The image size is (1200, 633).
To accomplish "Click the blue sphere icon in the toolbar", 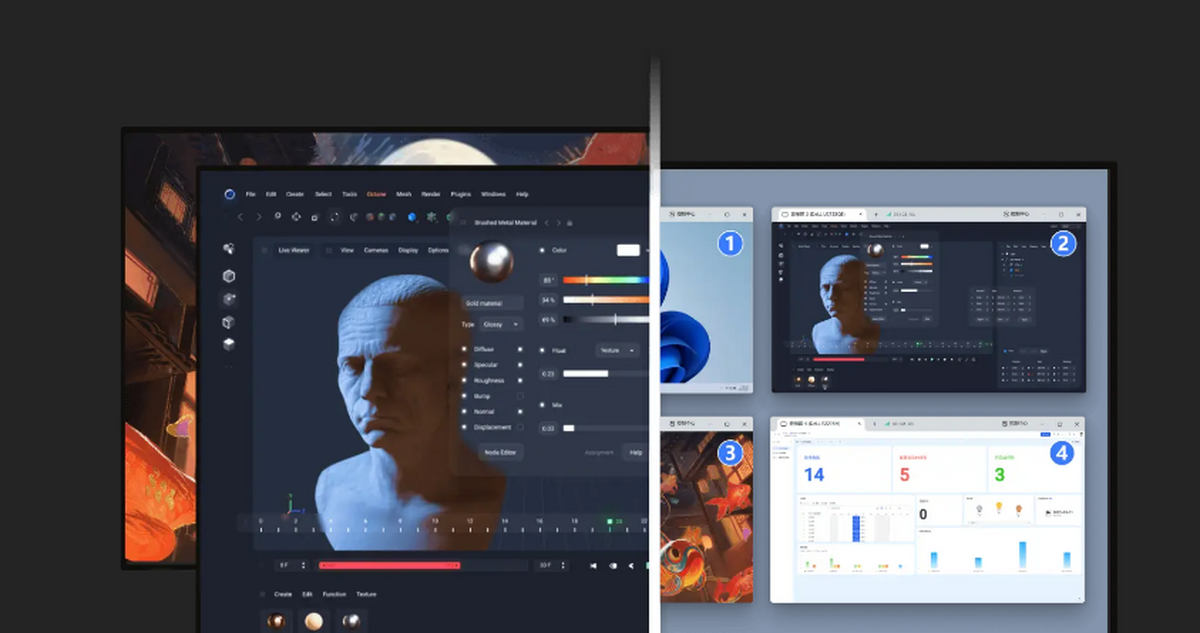I will tap(412, 217).
